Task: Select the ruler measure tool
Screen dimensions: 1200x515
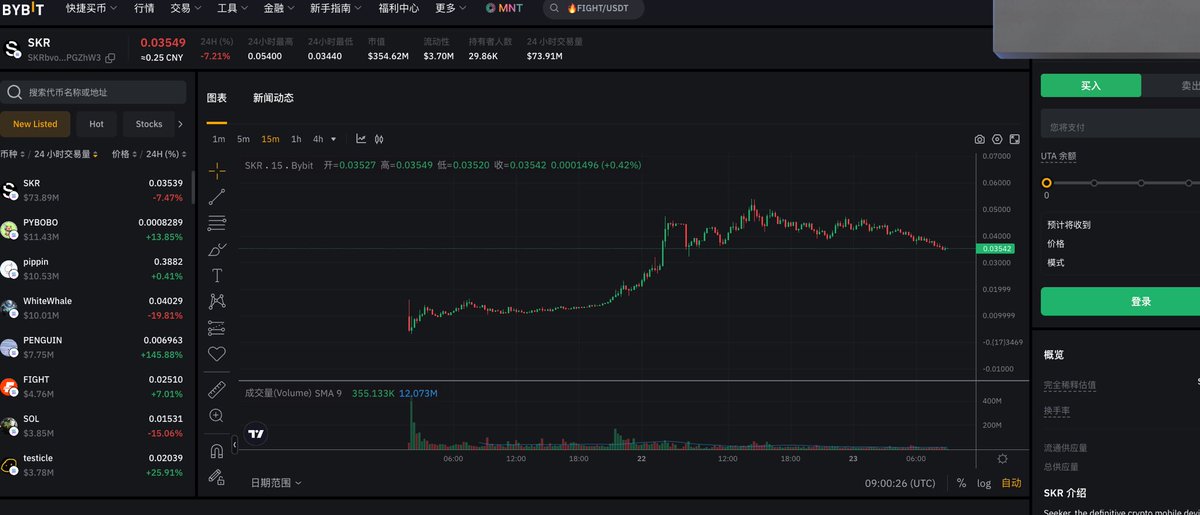Action: (x=217, y=389)
